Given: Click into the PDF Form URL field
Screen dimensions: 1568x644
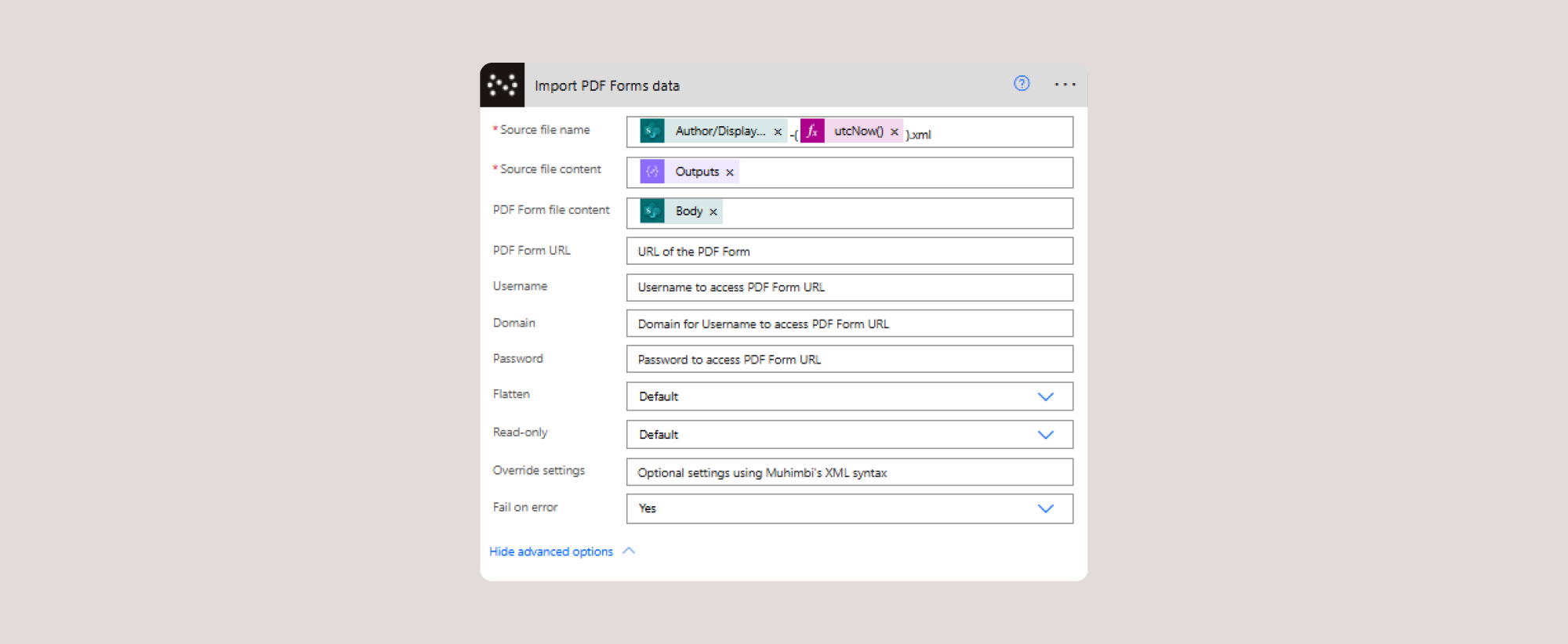Looking at the screenshot, I should pos(849,251).
